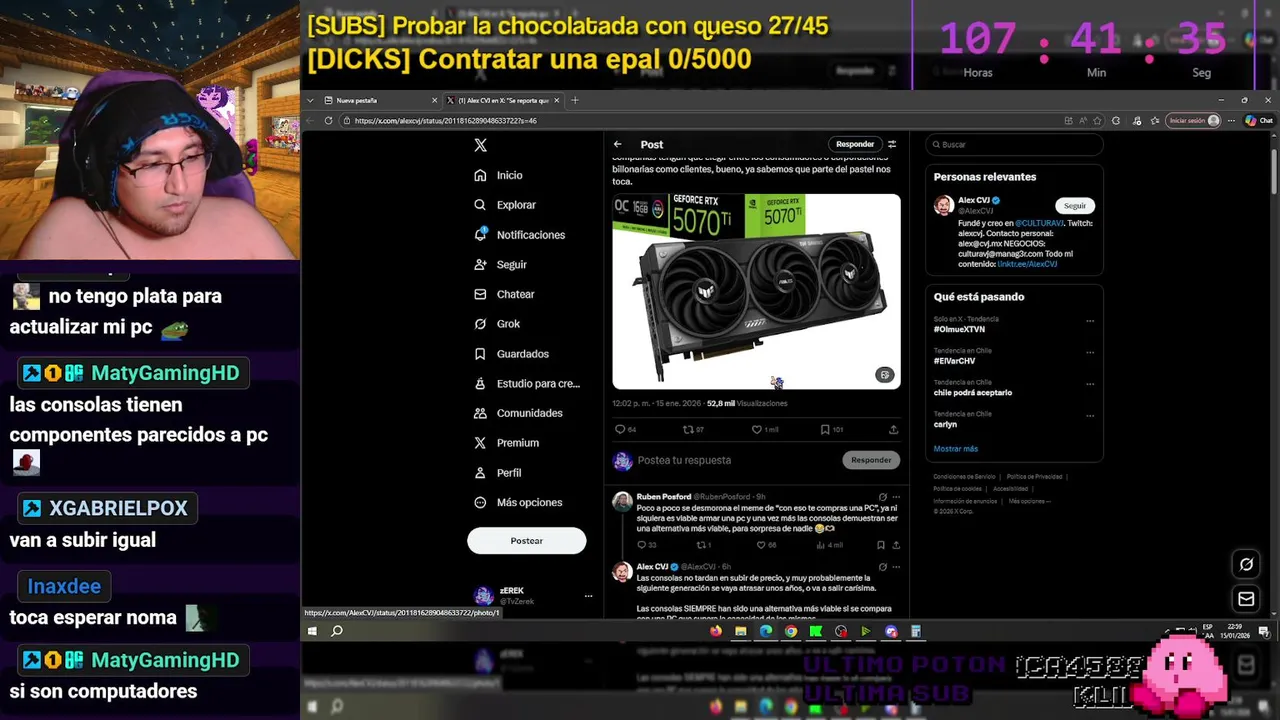Open the @CULTURAVJ mention link

(x=1040, y=223)
